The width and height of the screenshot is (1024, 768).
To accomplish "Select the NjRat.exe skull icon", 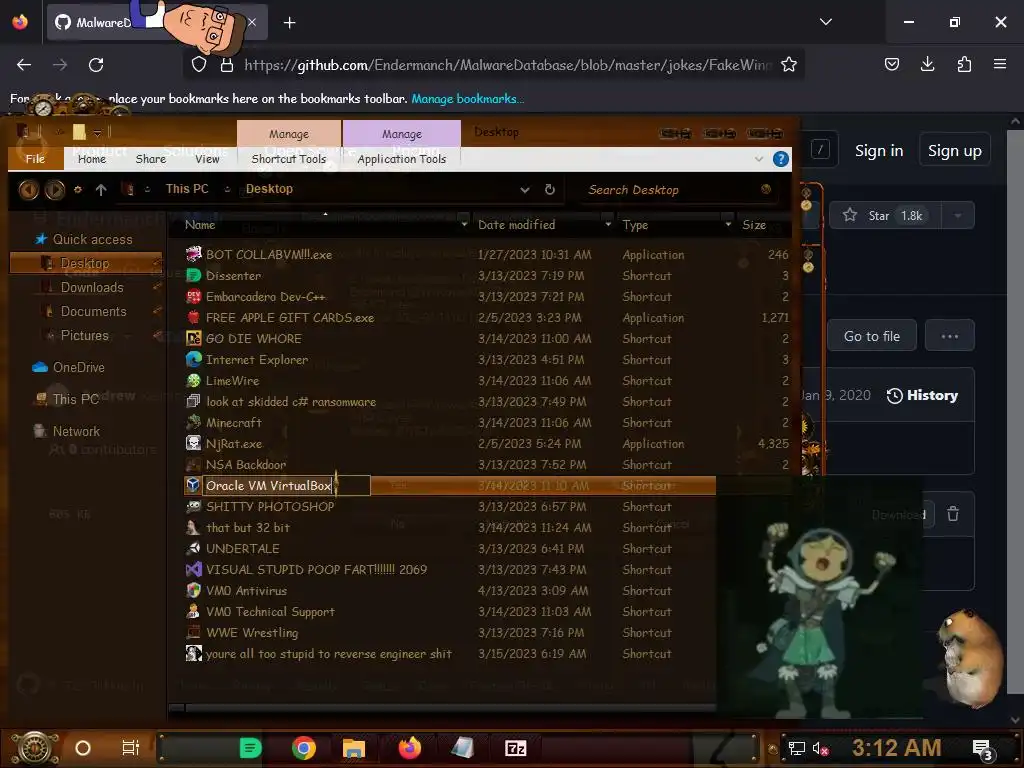I will 193,443.
